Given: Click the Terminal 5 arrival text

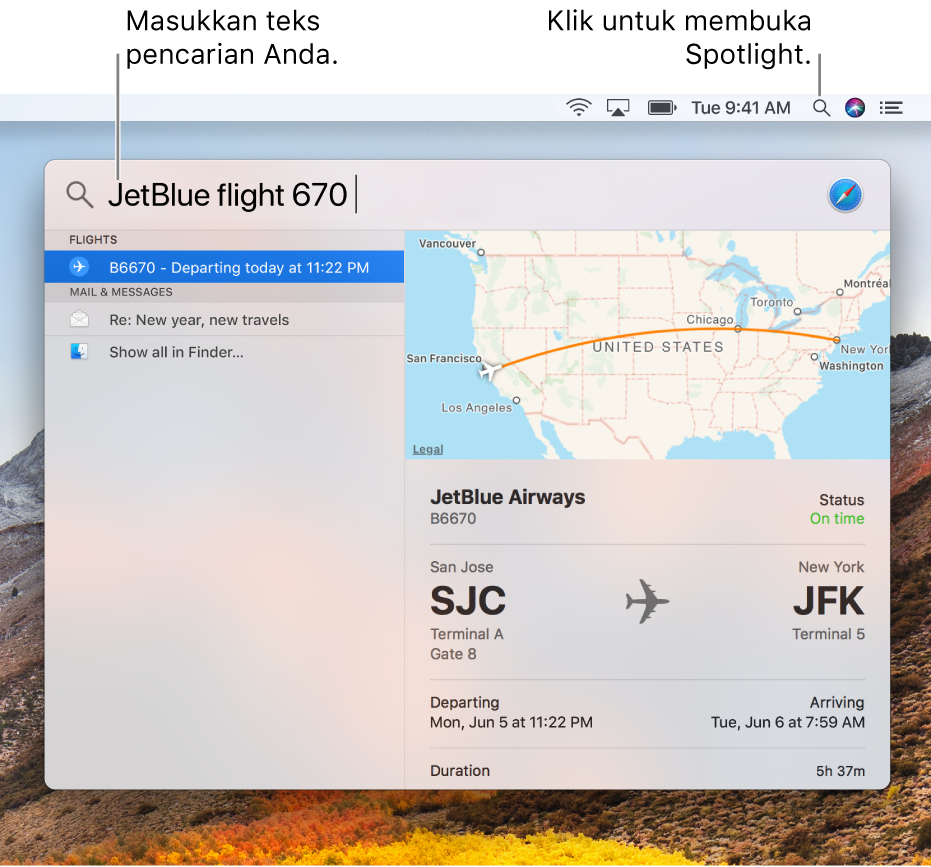Looking at the screenshot, I should tap(828, 634).
